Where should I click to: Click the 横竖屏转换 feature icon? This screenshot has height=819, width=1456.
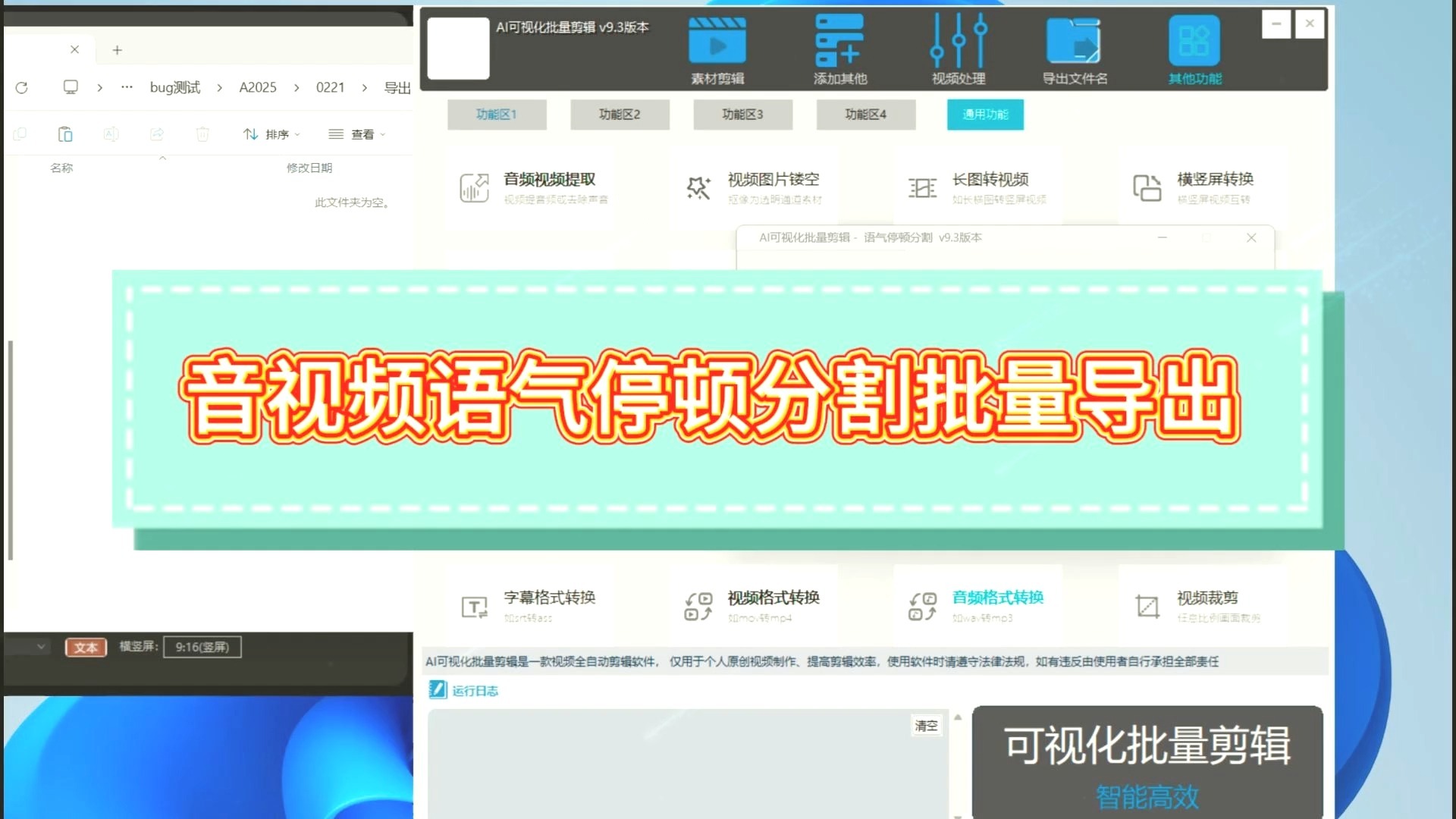point(1147,187)
